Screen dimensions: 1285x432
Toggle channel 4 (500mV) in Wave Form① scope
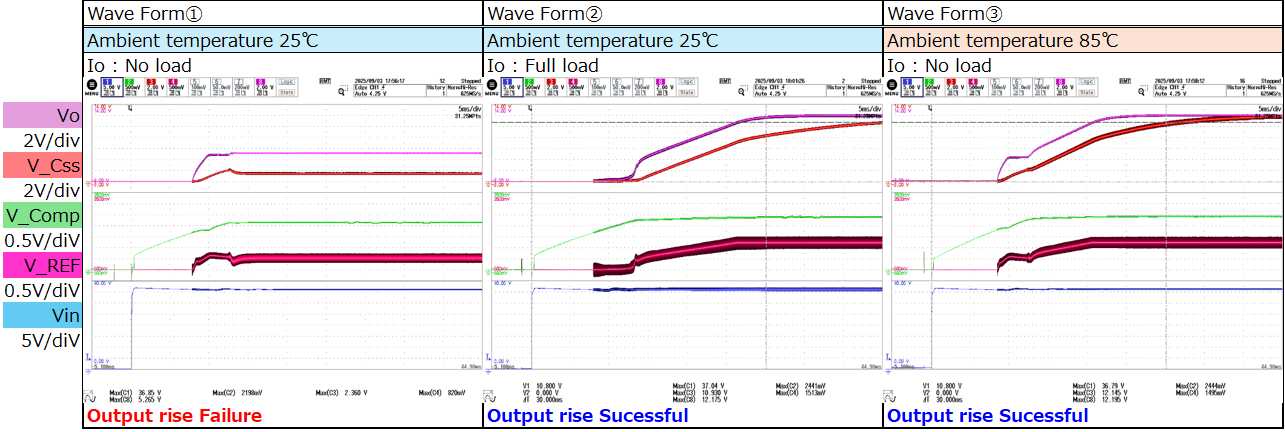coord(177,87)
